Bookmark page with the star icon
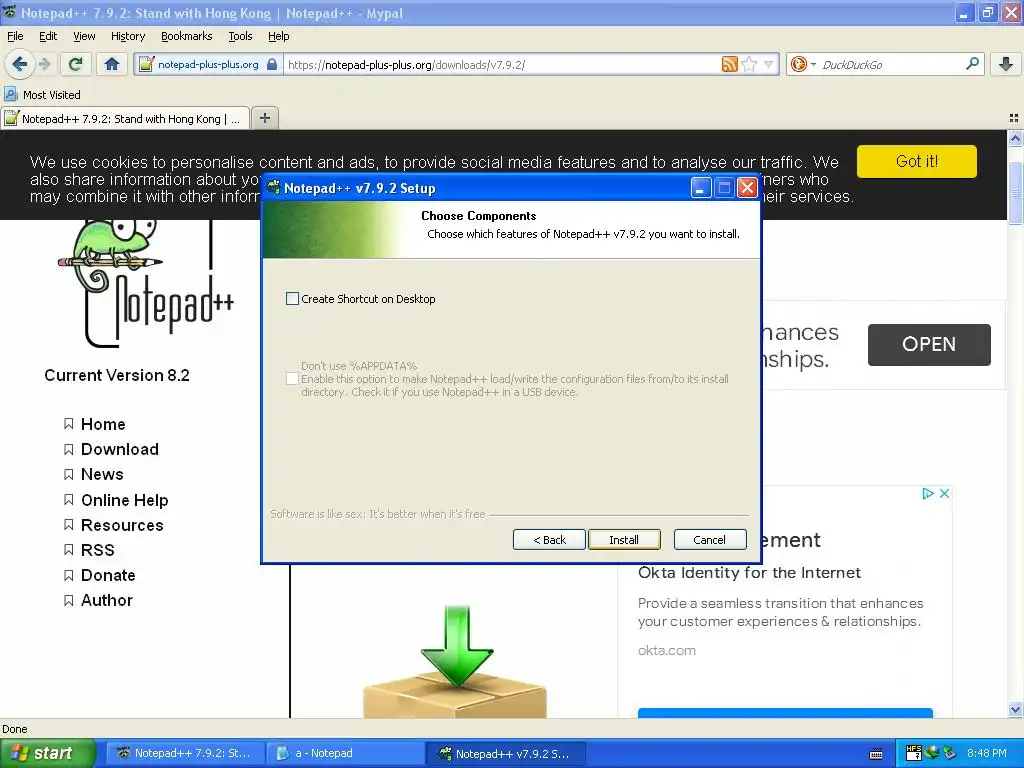Screen dimensions: 1024x768 pyautogui.click(x=750, y=64)
